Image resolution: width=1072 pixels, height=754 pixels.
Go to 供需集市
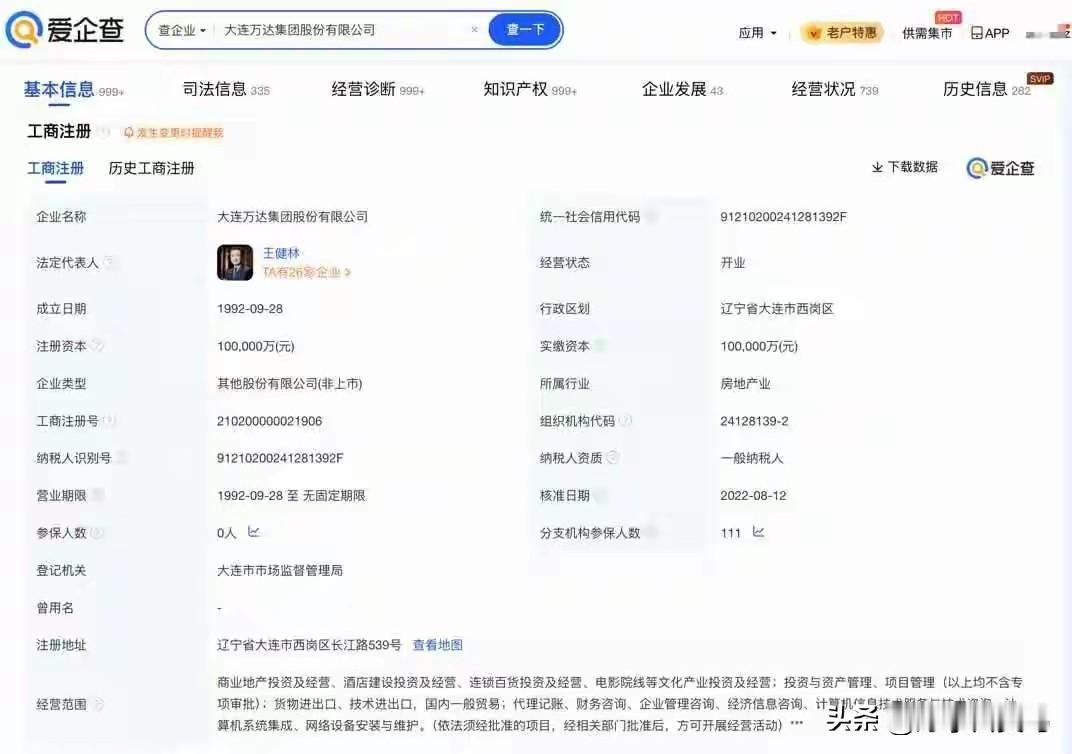tap(927, 33)
